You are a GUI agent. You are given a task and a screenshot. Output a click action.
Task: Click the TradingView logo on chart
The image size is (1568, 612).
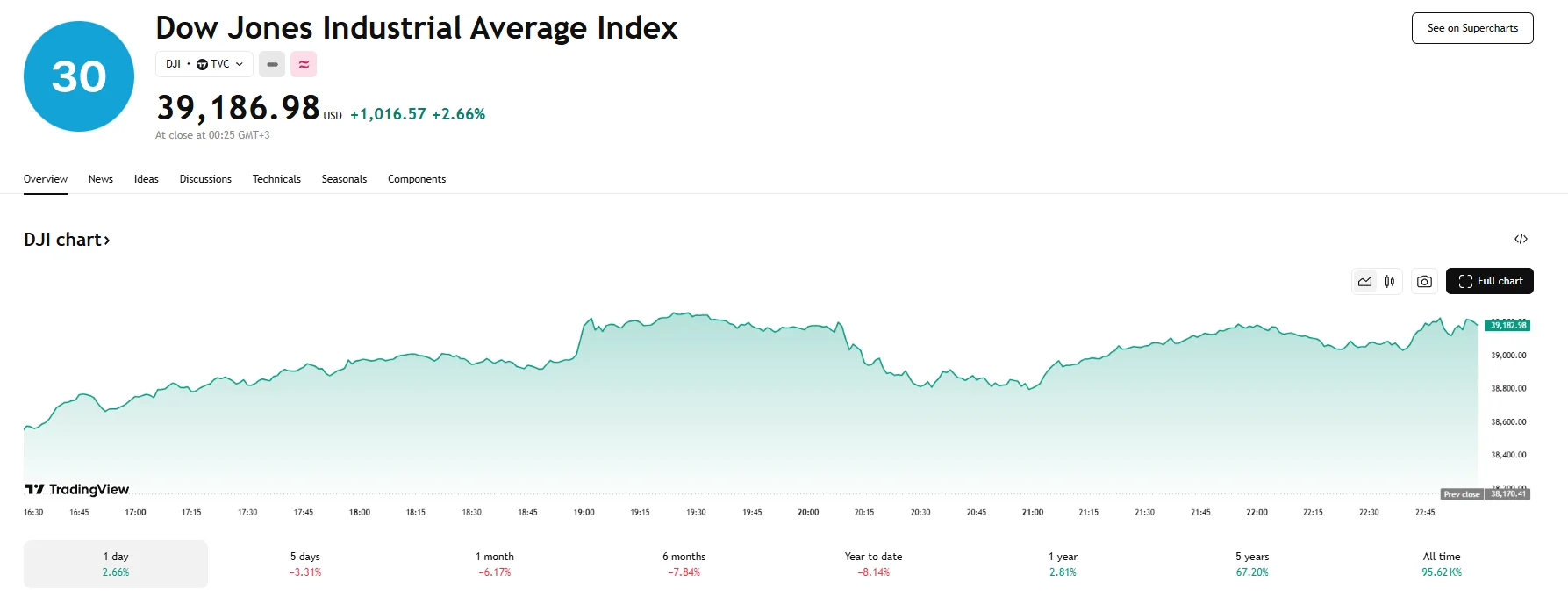[77, 489]
